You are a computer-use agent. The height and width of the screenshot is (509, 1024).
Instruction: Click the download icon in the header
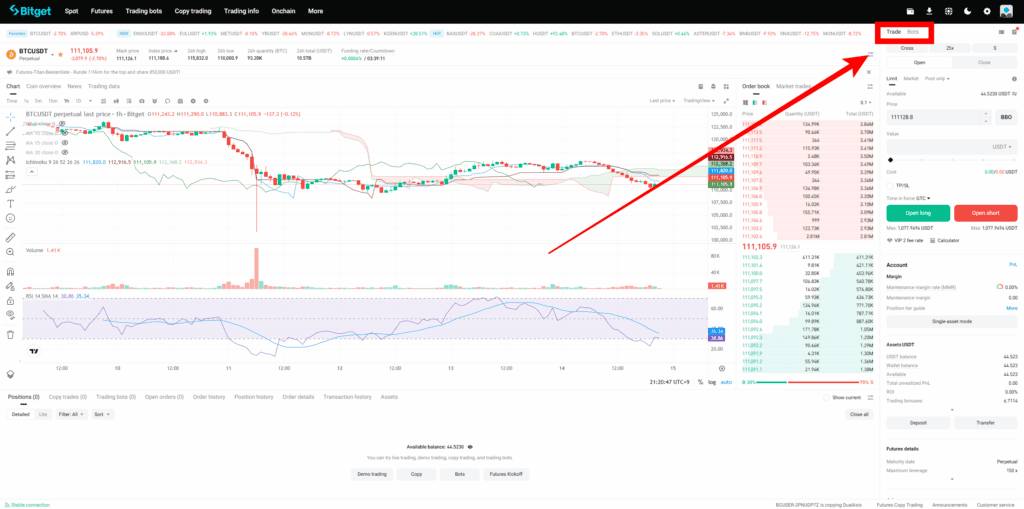point(929,11)
